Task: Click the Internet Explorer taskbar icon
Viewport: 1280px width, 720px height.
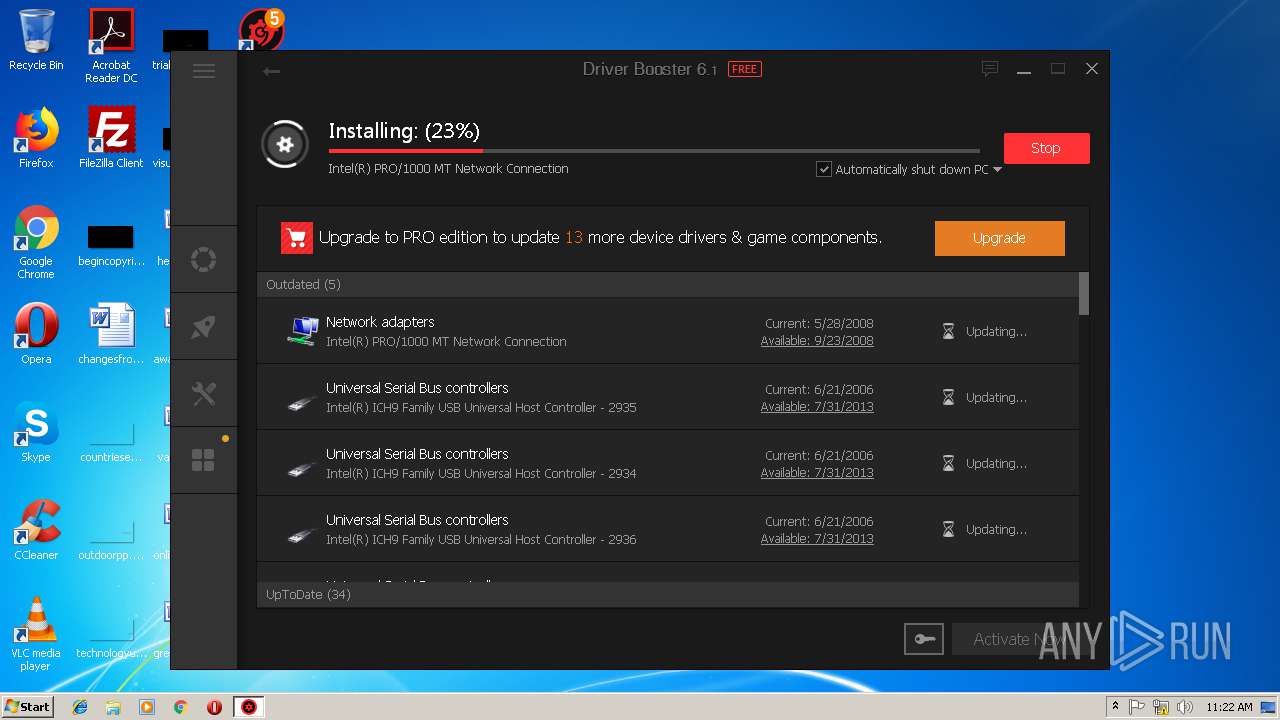Action: pos(80,707)
